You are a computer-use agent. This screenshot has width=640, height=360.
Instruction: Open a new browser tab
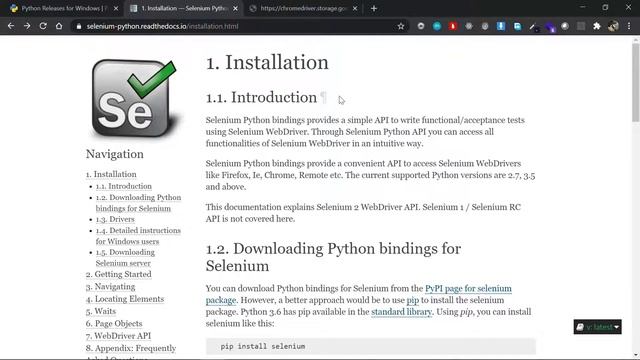click(x=374, y=8)
